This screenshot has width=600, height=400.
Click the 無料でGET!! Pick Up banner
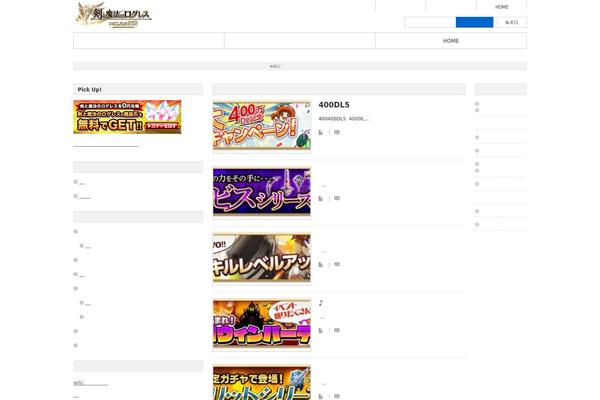point(127,117)
